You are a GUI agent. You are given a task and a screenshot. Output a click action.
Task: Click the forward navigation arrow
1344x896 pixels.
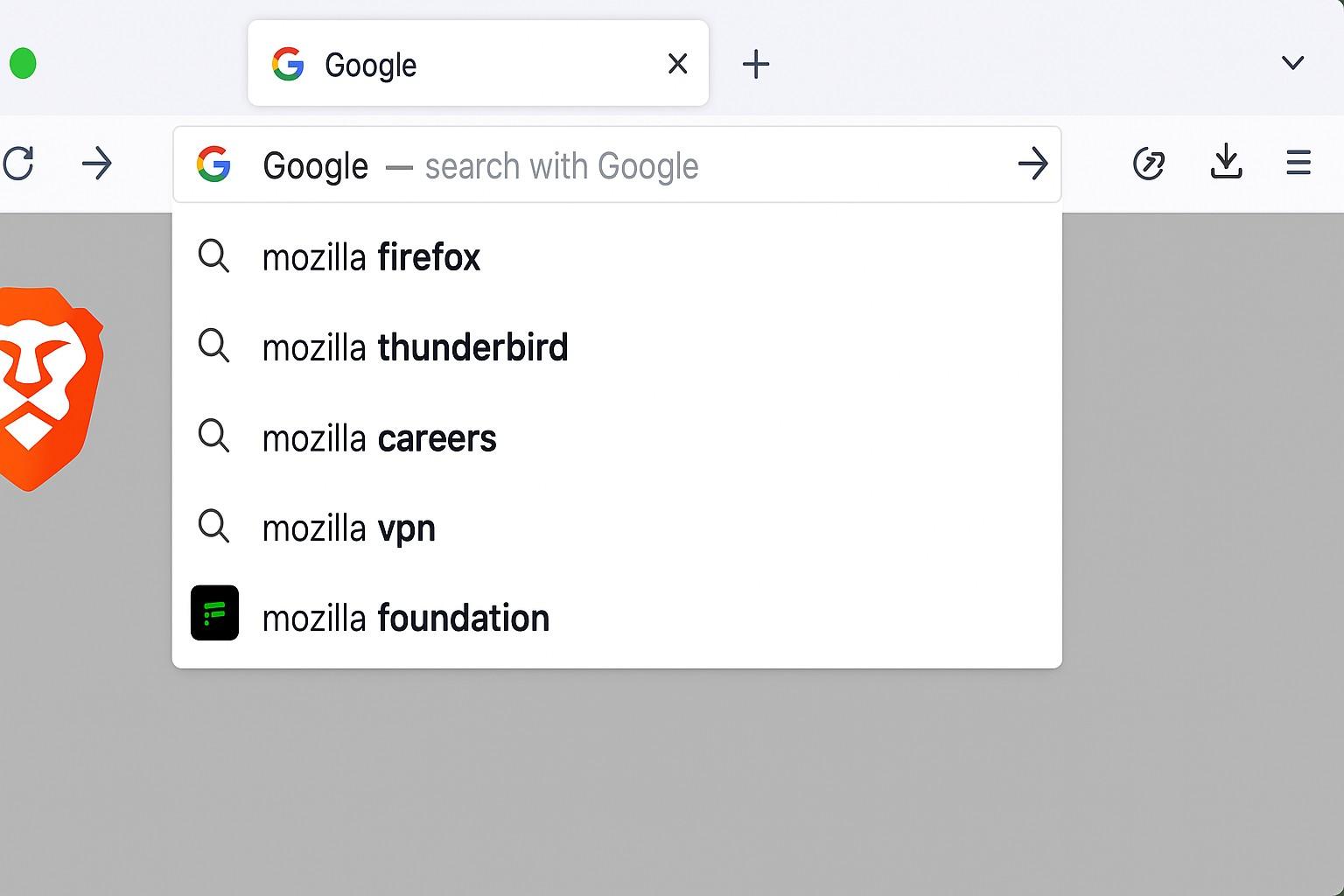click(x=96, y=164)
